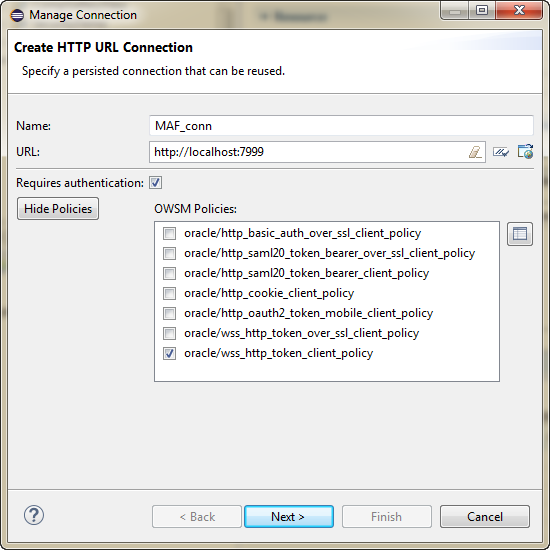
Task: Click the Name field containing MAF_conn
Action: click(341, 126)
